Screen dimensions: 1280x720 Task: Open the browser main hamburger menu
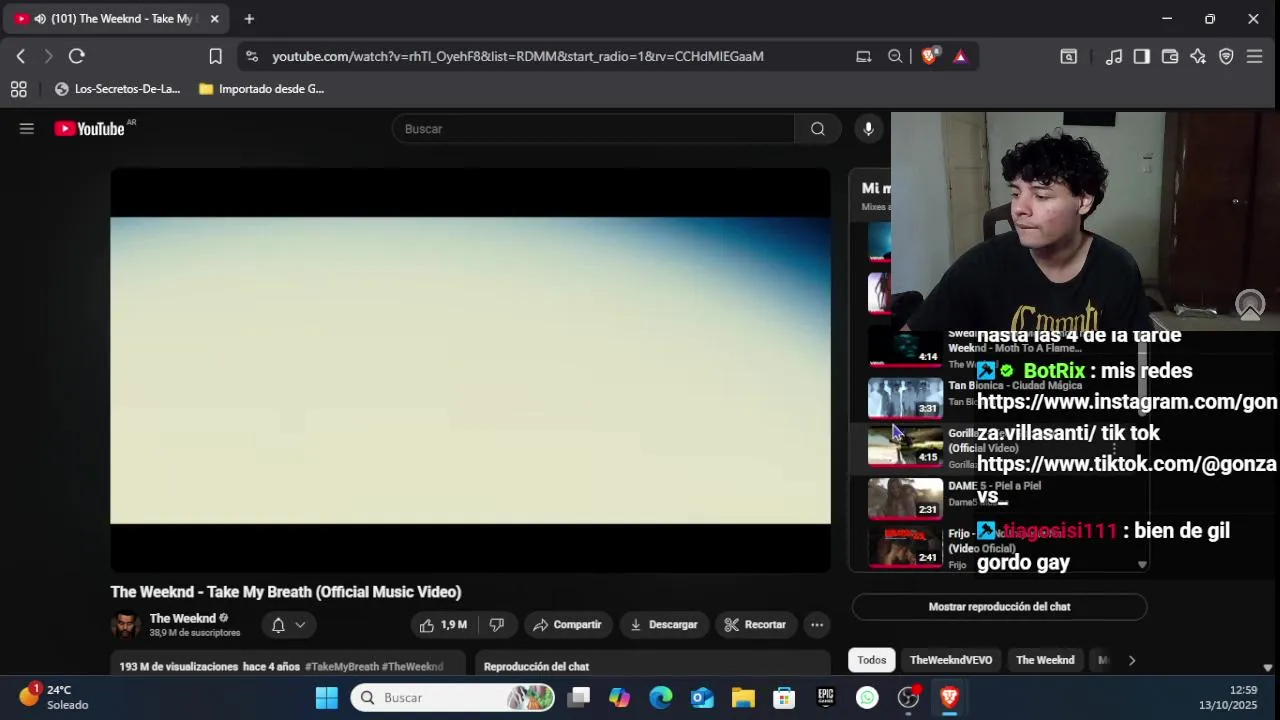click(x=1255, y=56)
